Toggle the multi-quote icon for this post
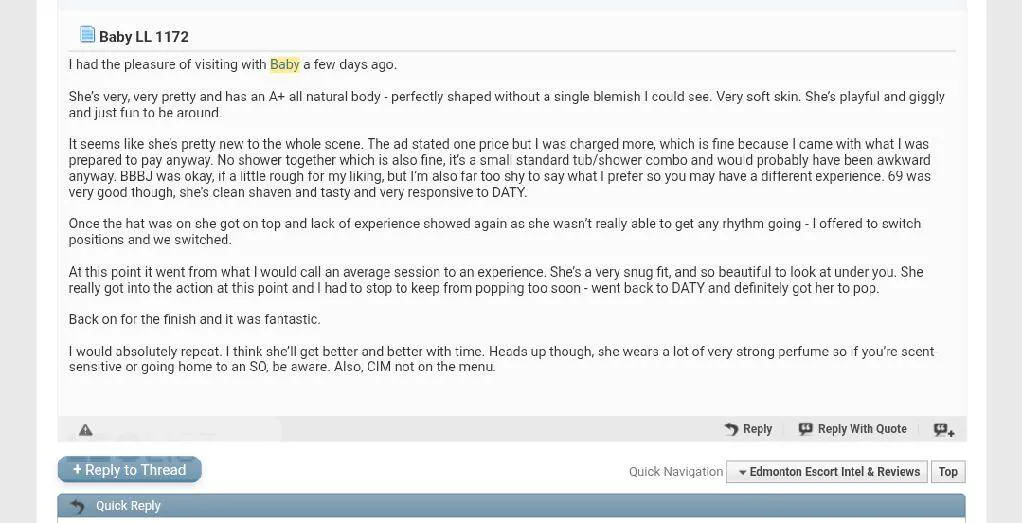 [x=943, y=430]
